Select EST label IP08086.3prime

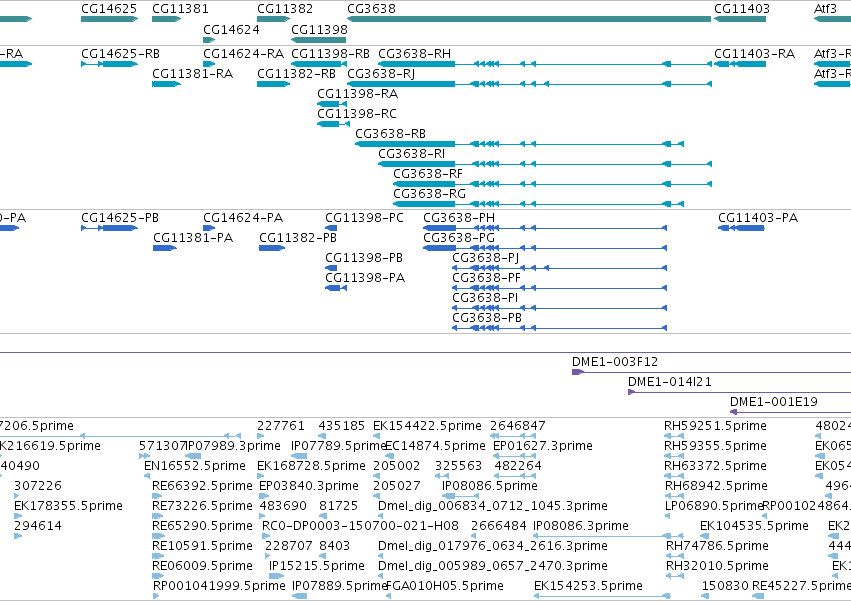coord(581,526)
